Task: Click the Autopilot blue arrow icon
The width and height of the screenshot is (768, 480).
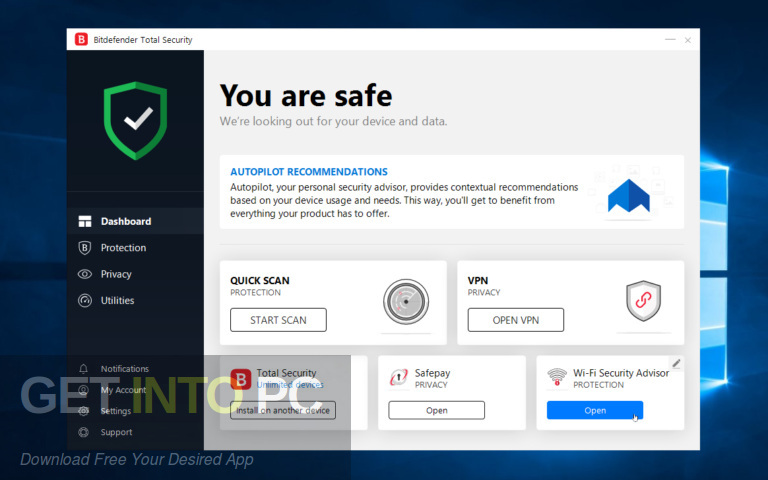Action: point(629,195)
